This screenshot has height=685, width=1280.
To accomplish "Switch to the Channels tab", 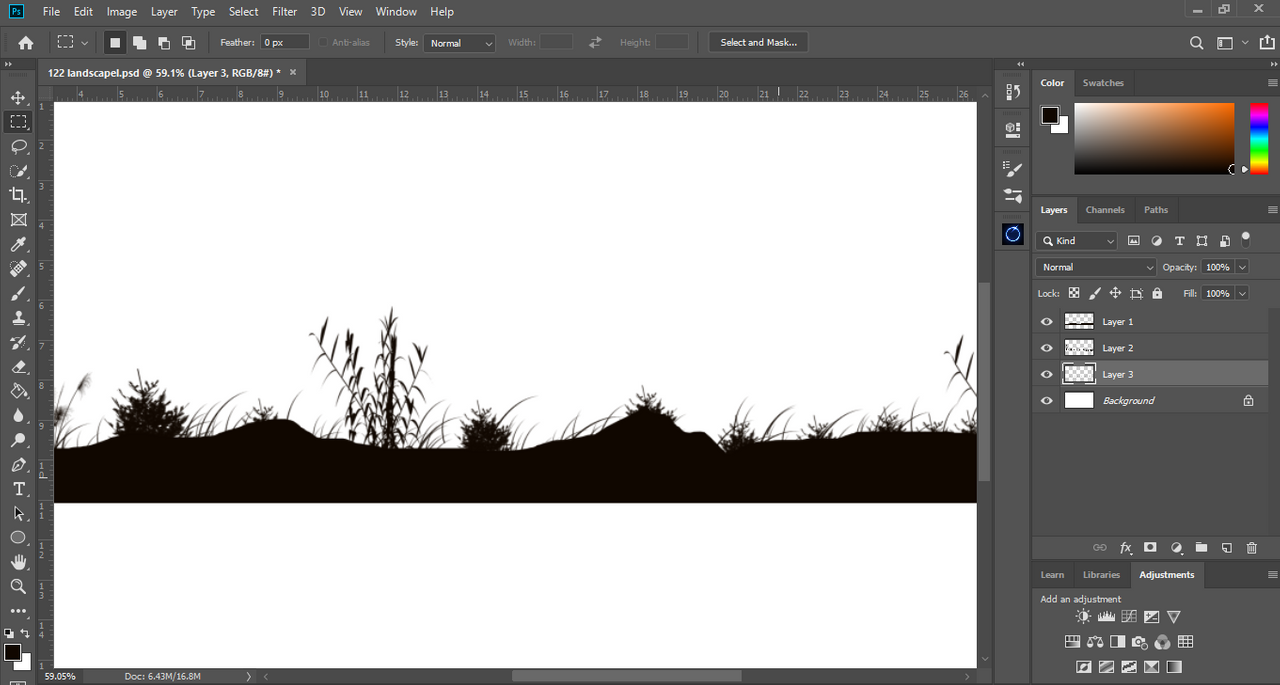I will tap(1105, 210).
